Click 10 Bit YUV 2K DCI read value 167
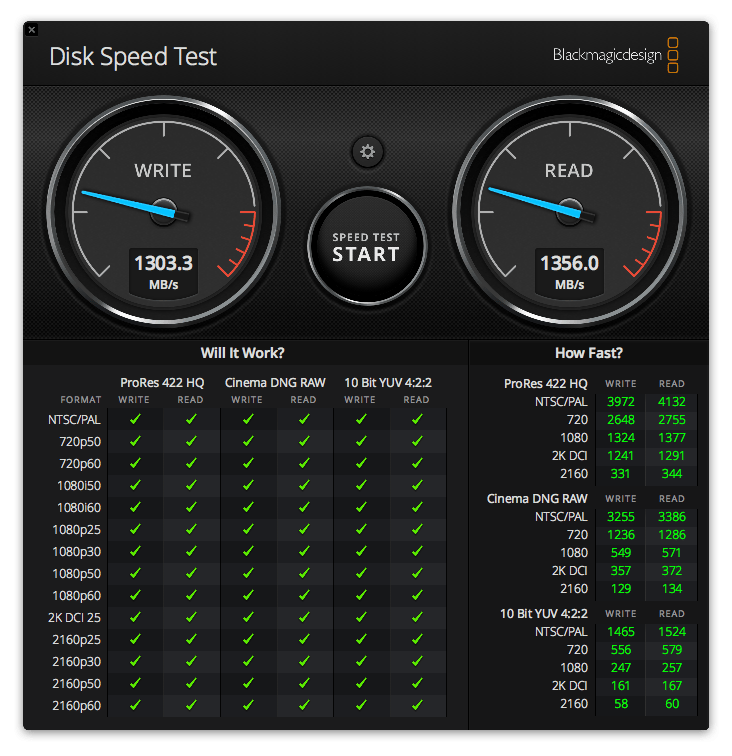This screenshot has width=732, height=756. [672, 686]
